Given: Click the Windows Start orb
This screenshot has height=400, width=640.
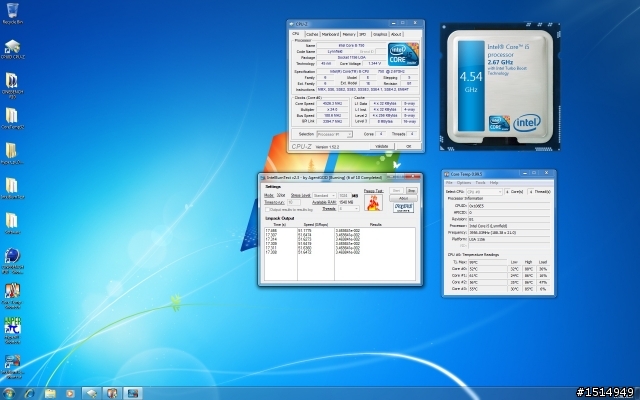Looking at the screenshot, I should [x=9, y=393].
